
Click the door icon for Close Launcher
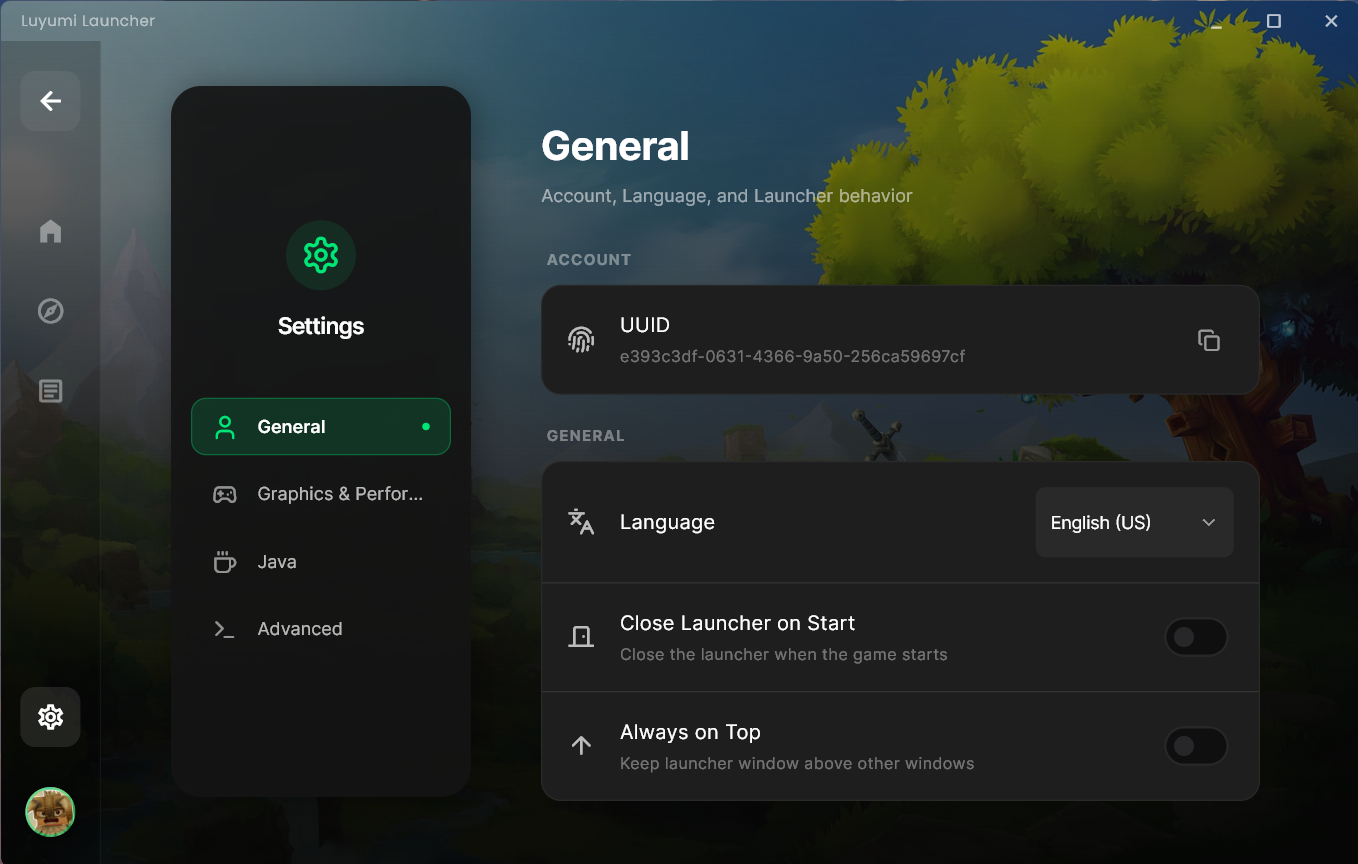(581, 637)
